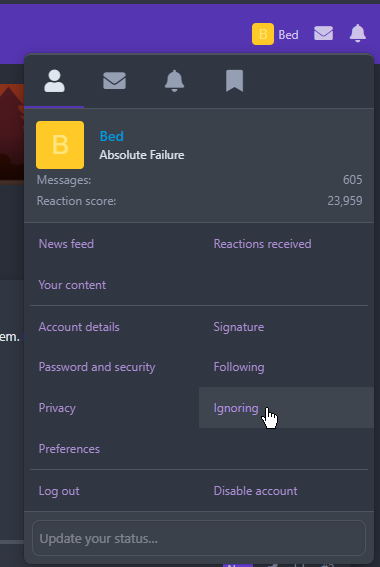
Task: Click the yellow B avatar in header
Action: pos(263,34)
